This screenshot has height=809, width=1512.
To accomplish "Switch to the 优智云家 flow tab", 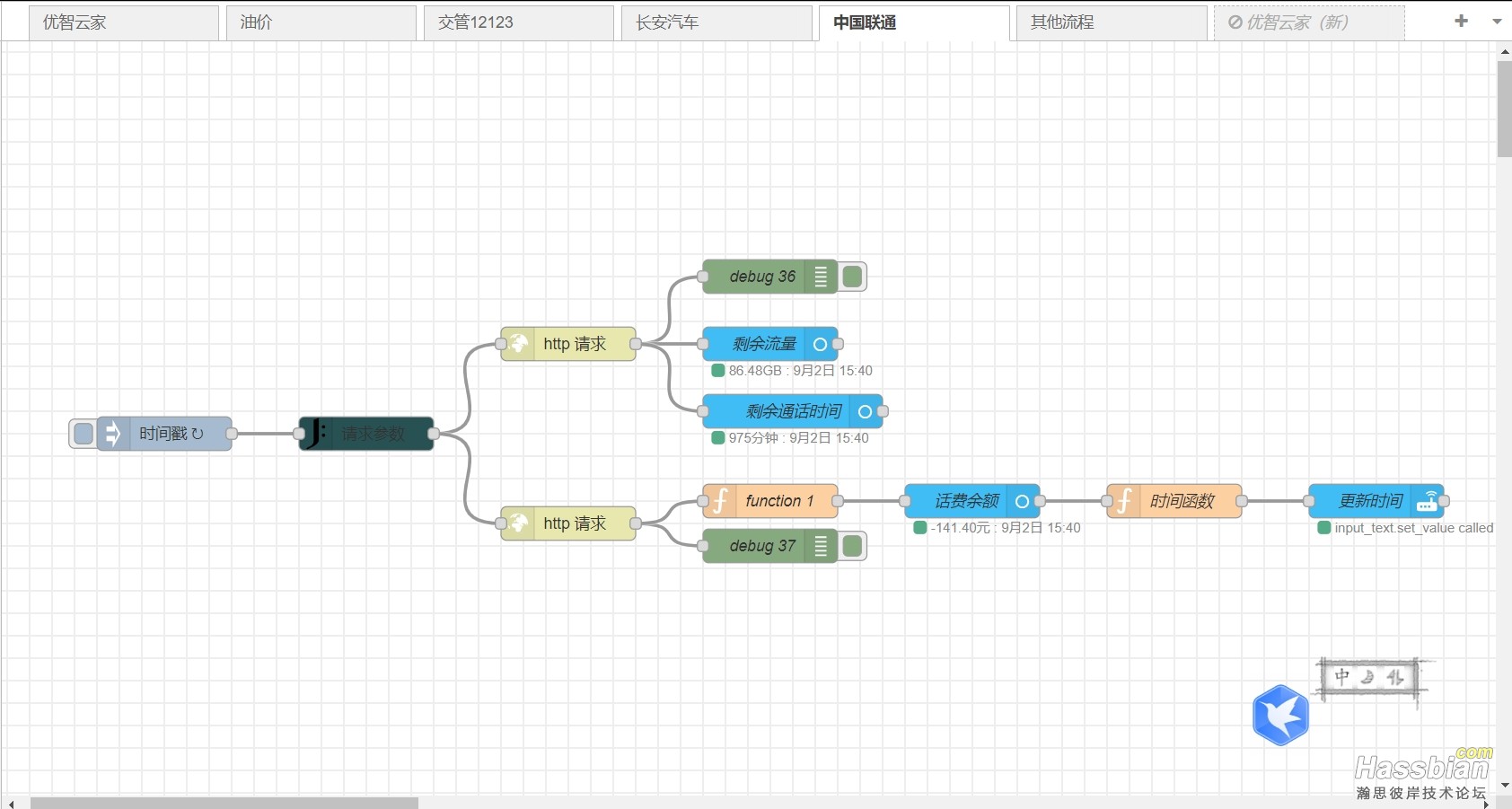I will (124, 22).
